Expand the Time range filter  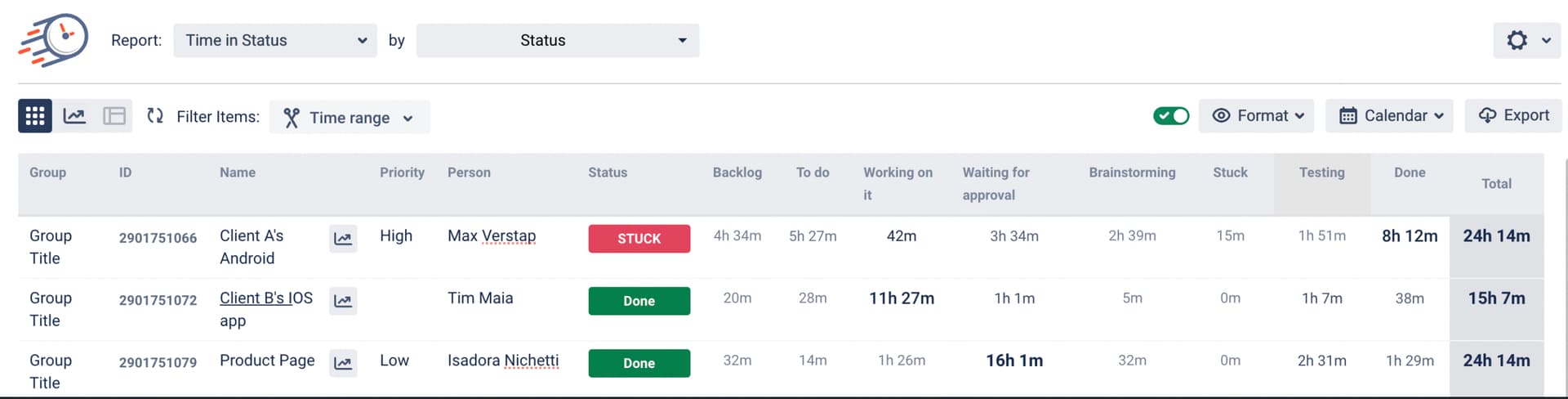pyautogui.click(x=350, y=117)
